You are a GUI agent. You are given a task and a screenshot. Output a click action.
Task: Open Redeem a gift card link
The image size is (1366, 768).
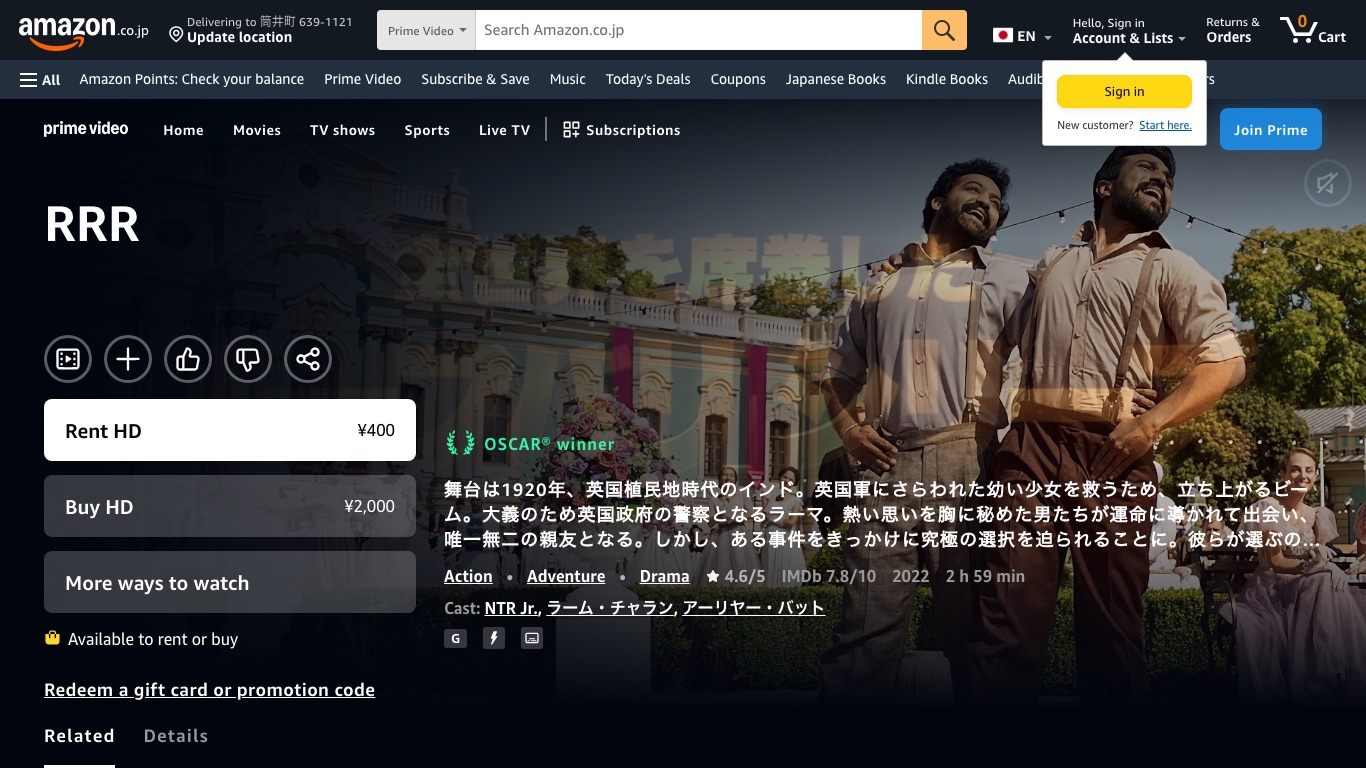[x=209, y=690]
